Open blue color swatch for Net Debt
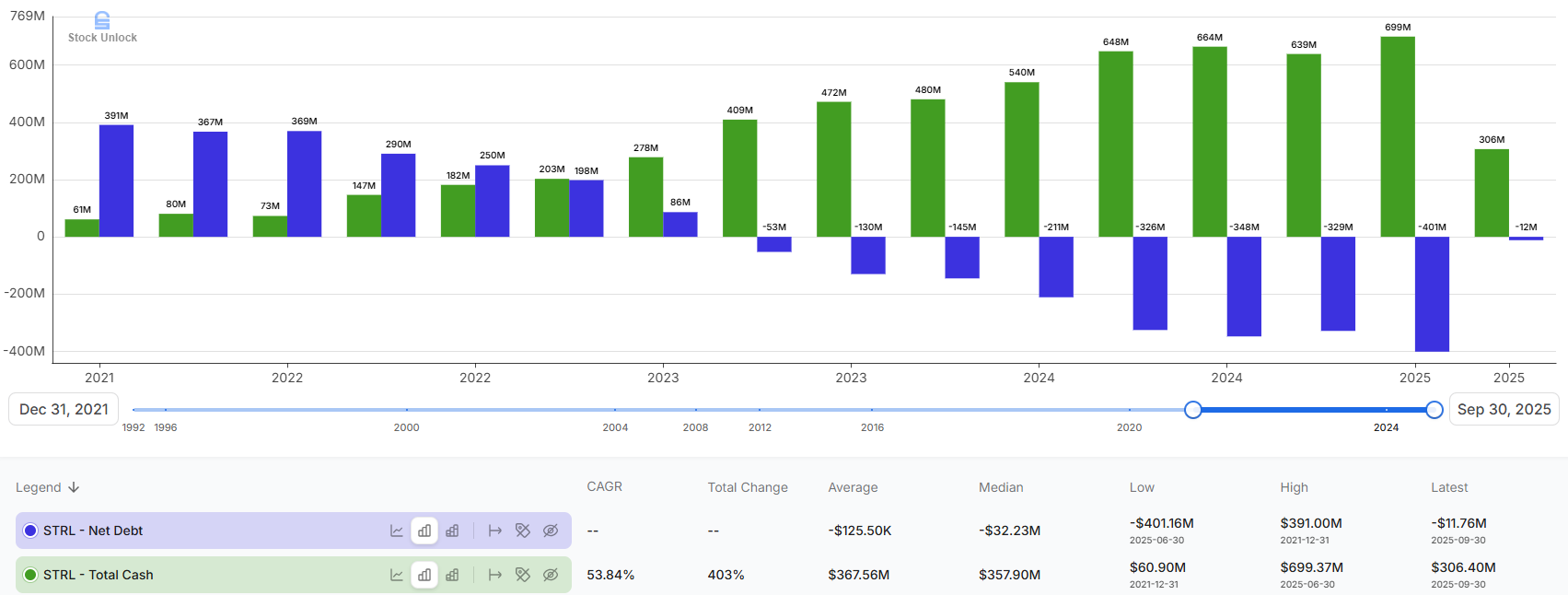 click(x=30, y=531)
